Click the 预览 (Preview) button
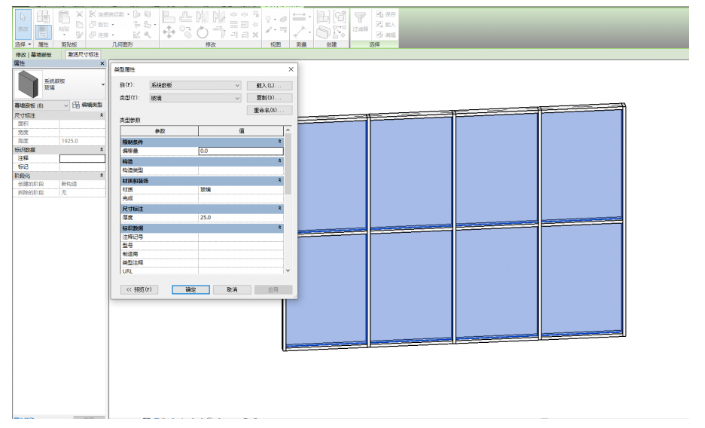 (x=140, y=289)
